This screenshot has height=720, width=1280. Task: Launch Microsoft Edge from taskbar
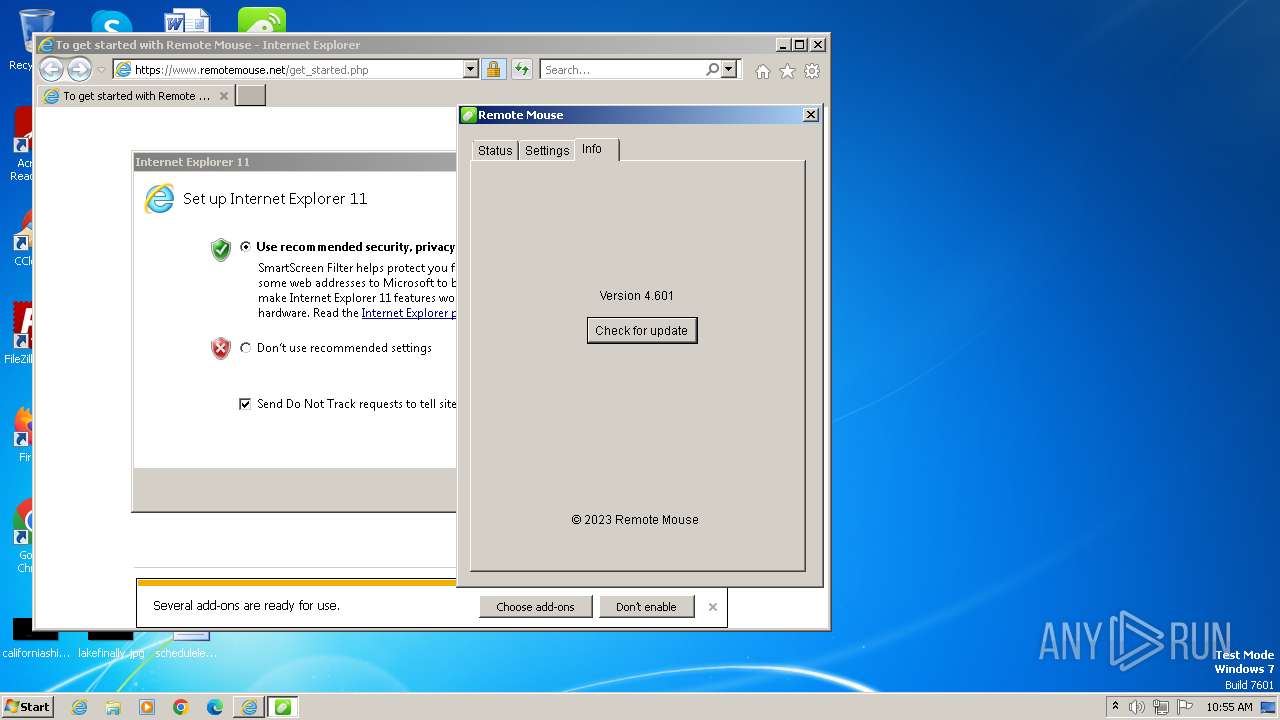[x=215, y=707]
